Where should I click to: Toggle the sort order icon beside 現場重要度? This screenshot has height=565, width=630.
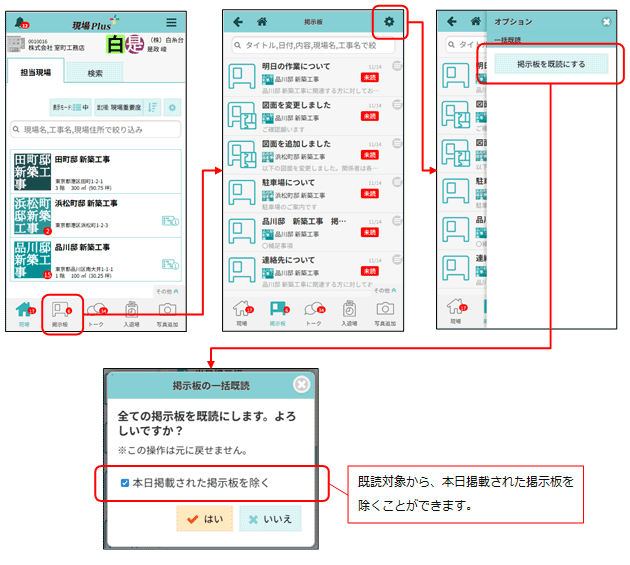point(153,107)
